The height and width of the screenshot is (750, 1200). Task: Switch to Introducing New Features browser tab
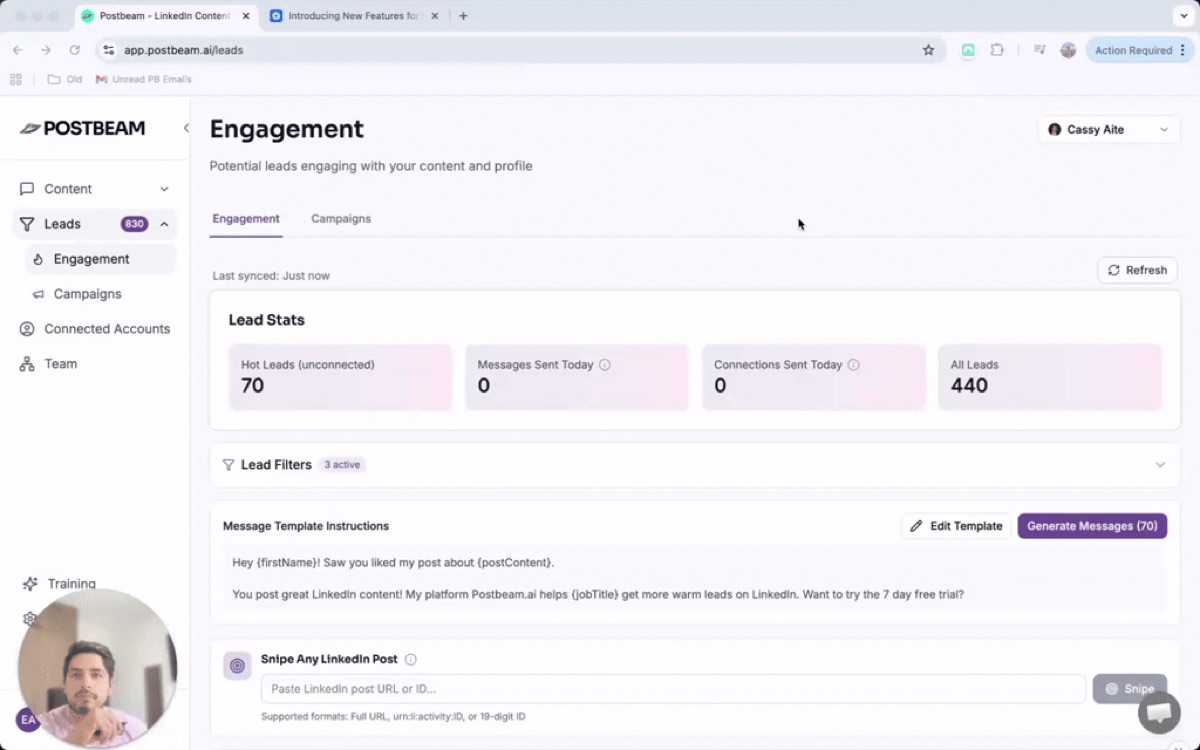pyautogui.click(x=352, y=16)
